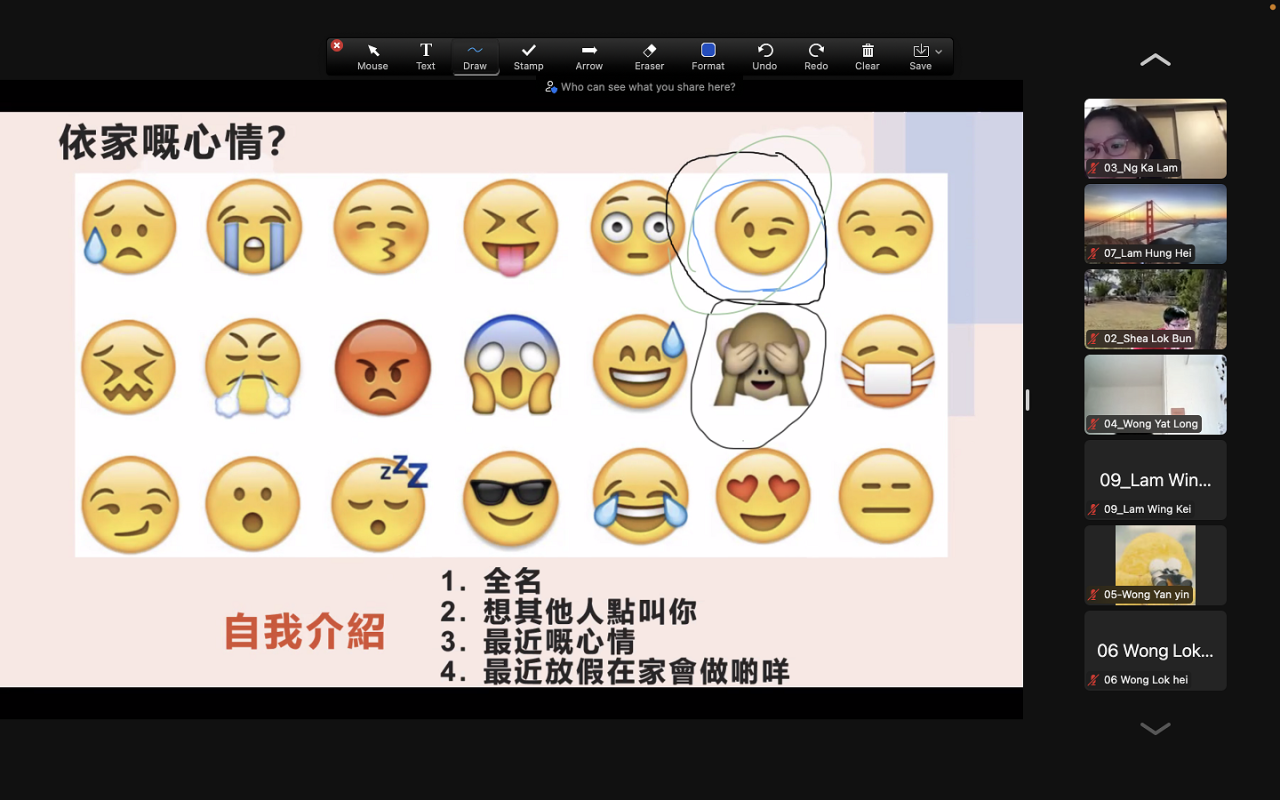
Task: Click the loudly crying face emoji
Action: pyautogui.click(x=254, y=227)
